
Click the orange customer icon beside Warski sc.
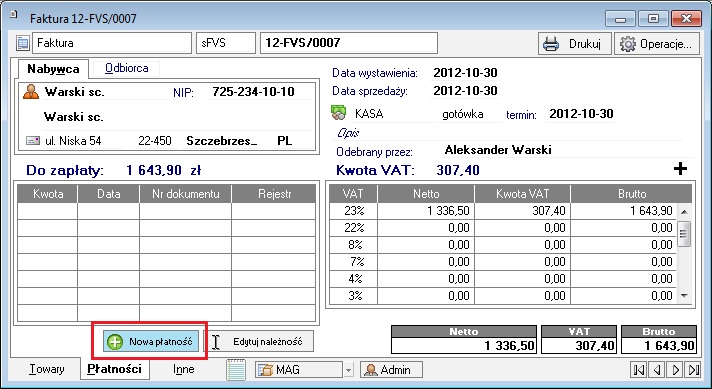31,91
